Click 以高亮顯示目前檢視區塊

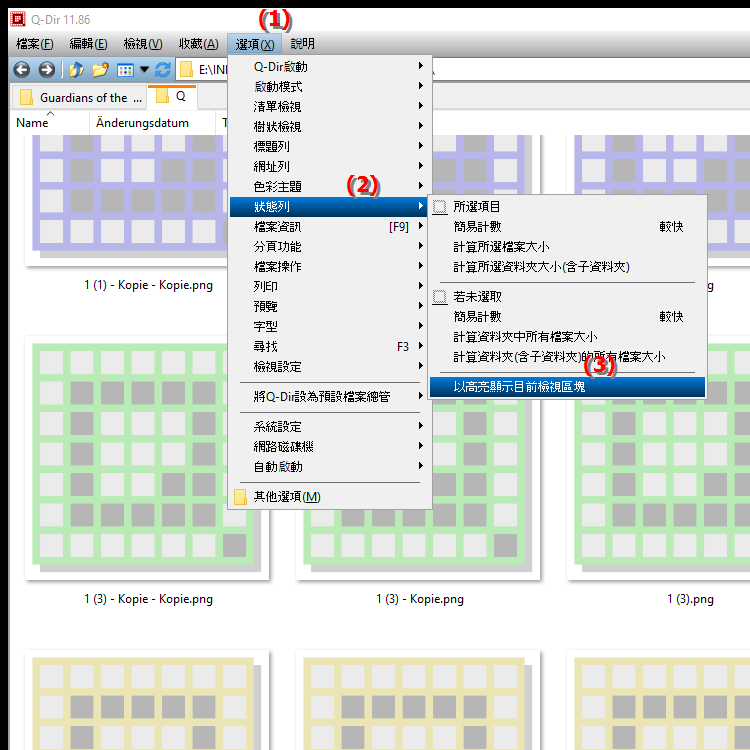click(567, 387)
